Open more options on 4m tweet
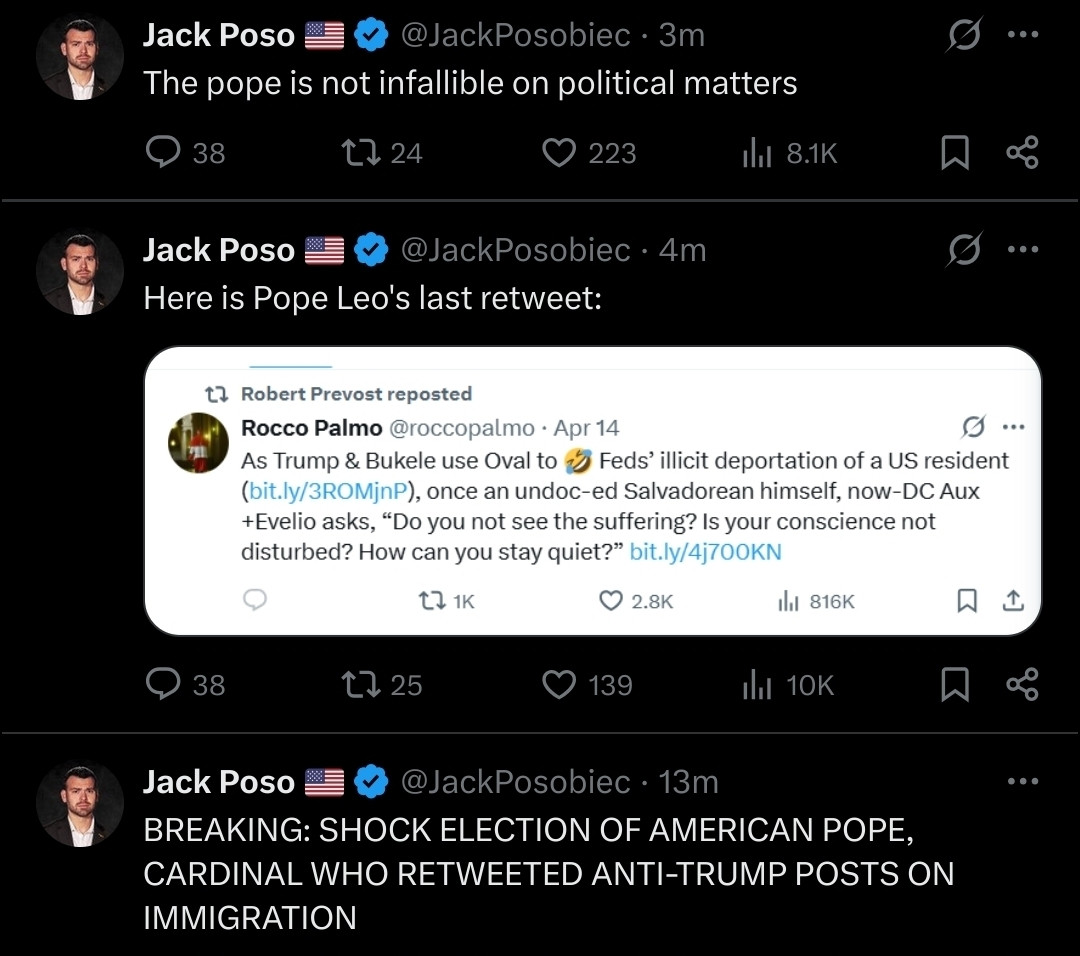The image size is (1080, 956). coord(1022,249)
